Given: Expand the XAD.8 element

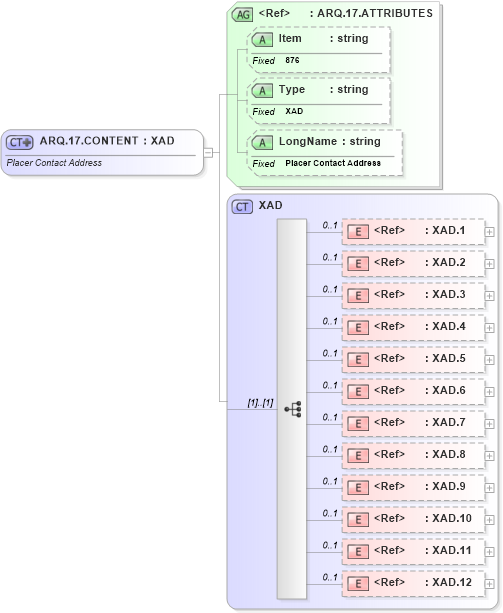Looking at the screenshot, I should tap(489, 456).
